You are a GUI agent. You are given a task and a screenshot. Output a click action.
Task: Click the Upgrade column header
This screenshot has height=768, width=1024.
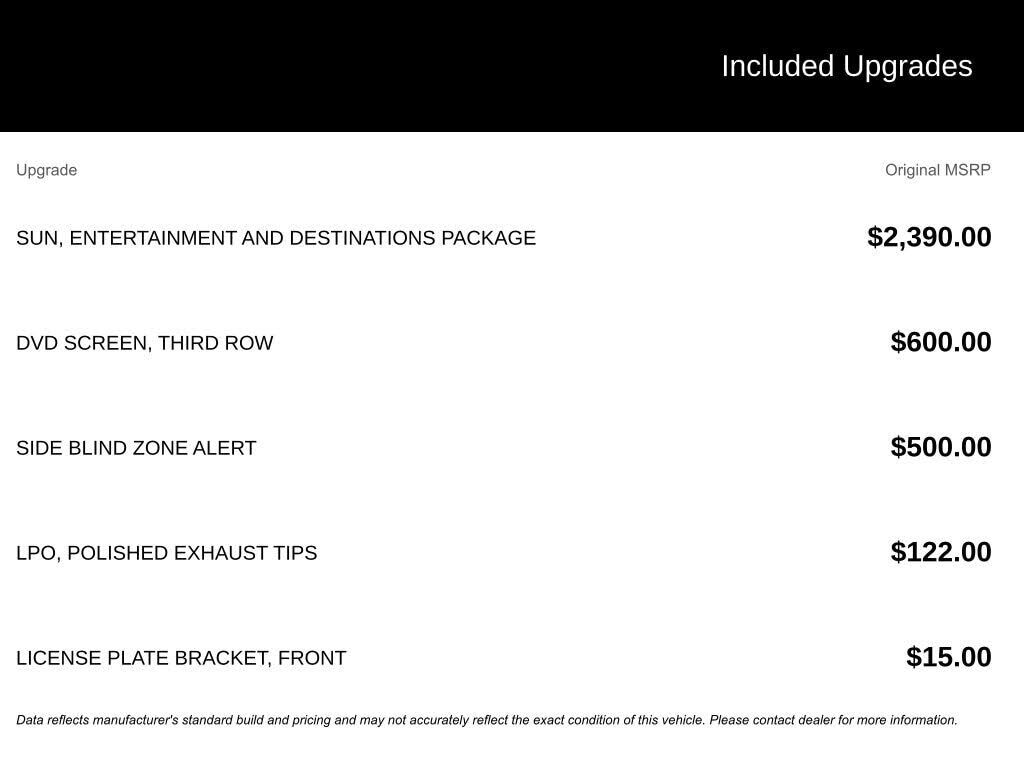[46, 170]
